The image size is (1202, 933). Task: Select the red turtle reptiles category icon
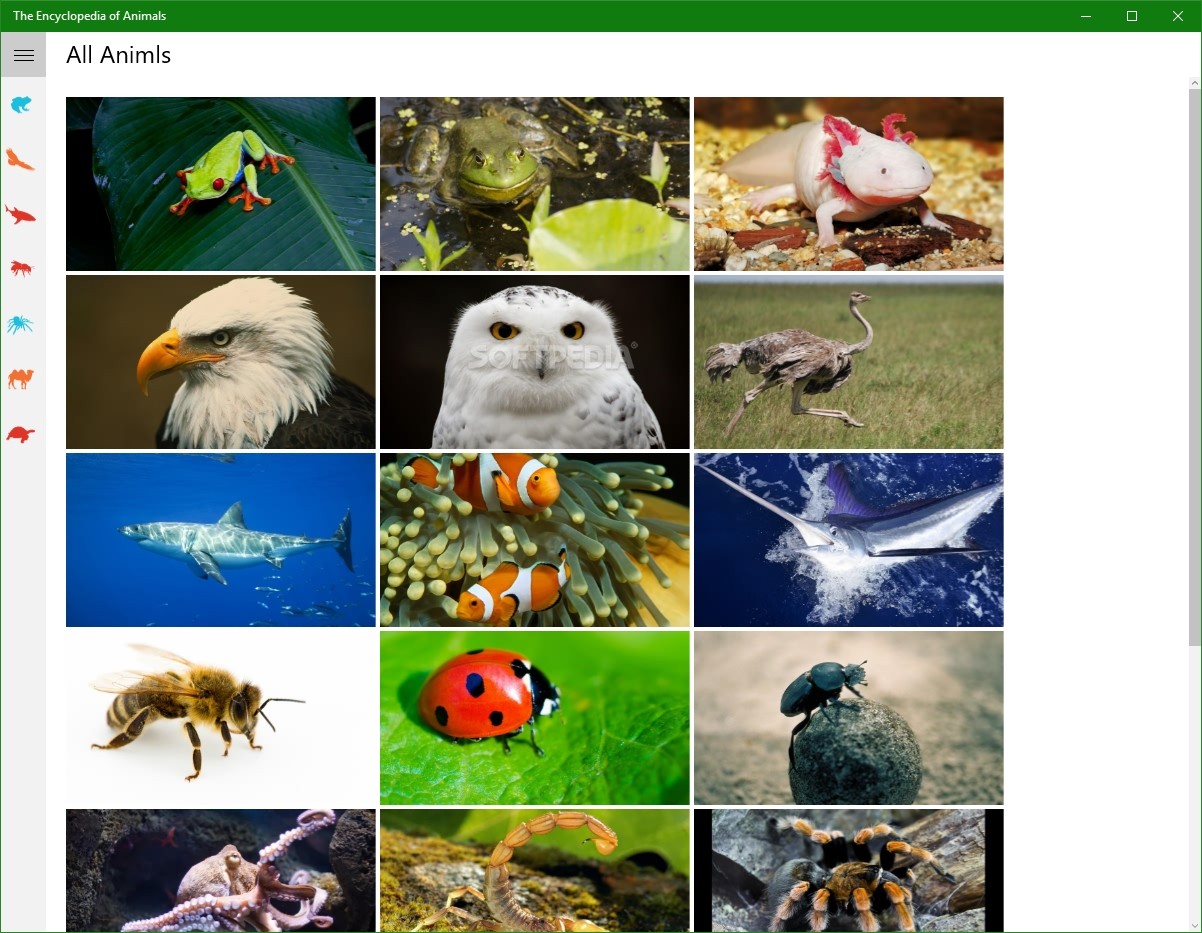[x=21, y=434]
